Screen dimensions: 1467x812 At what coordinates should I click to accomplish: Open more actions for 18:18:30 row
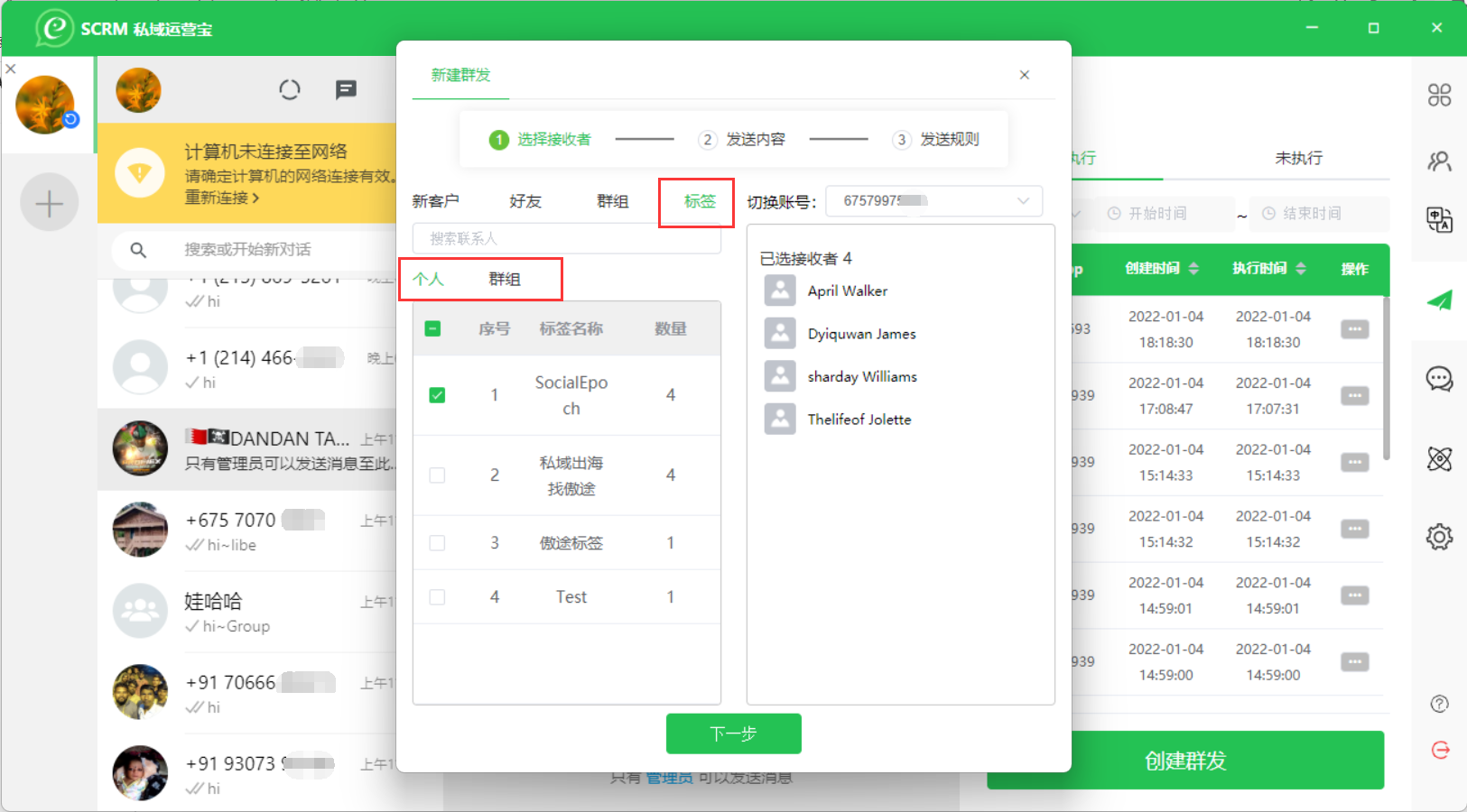point(1354,329)
